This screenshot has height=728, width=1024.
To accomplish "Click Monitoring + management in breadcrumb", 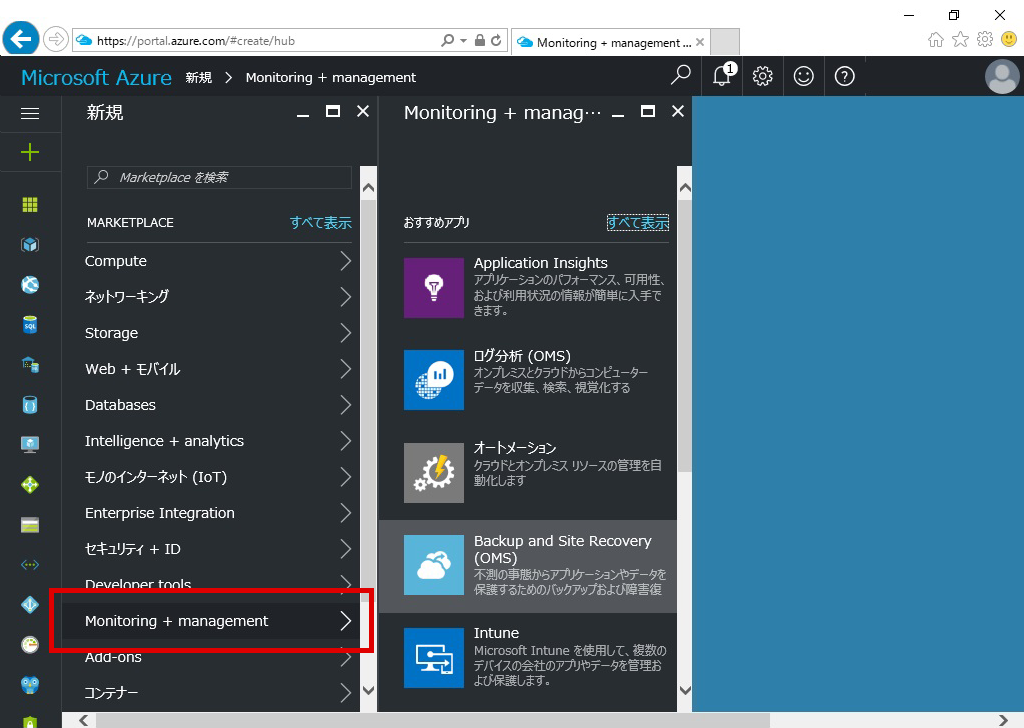I will [x=330, y=78].
